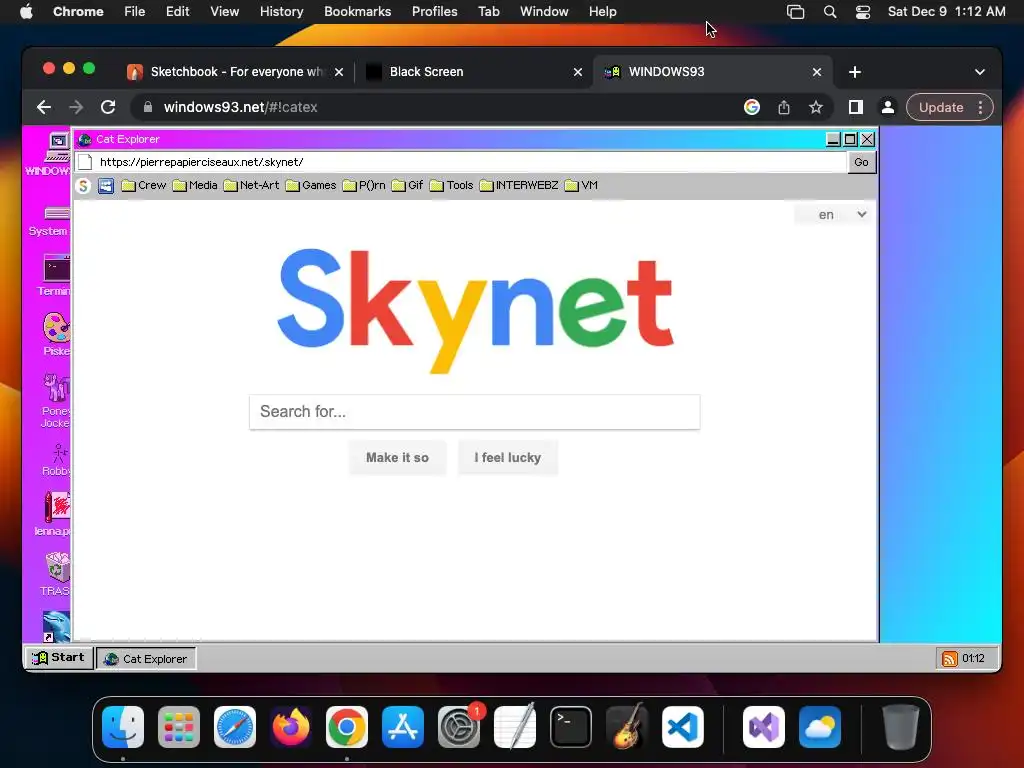Open the Terminal desktop icon

tap(56, 276)
